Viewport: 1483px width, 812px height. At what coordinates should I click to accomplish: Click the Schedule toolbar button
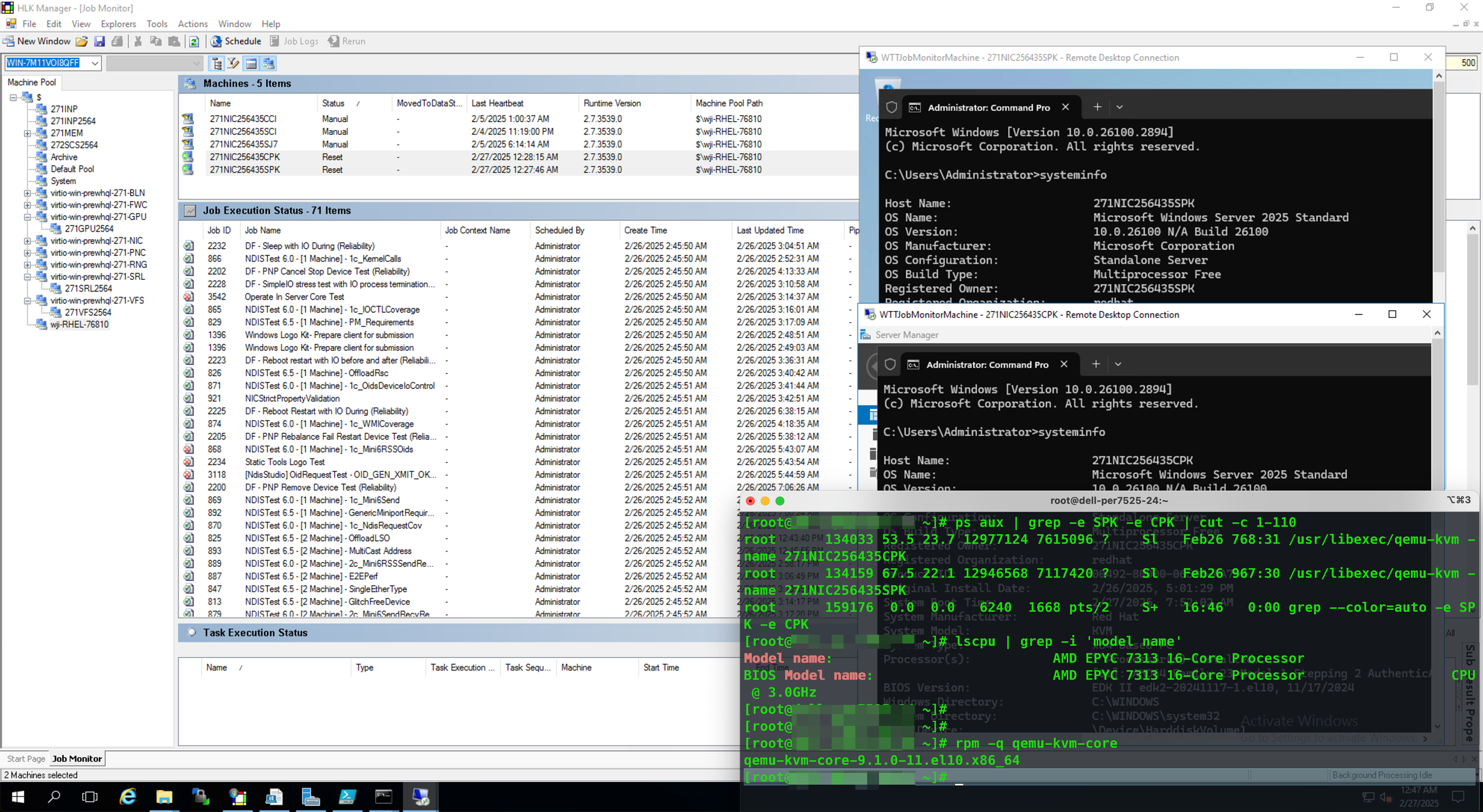236,41
